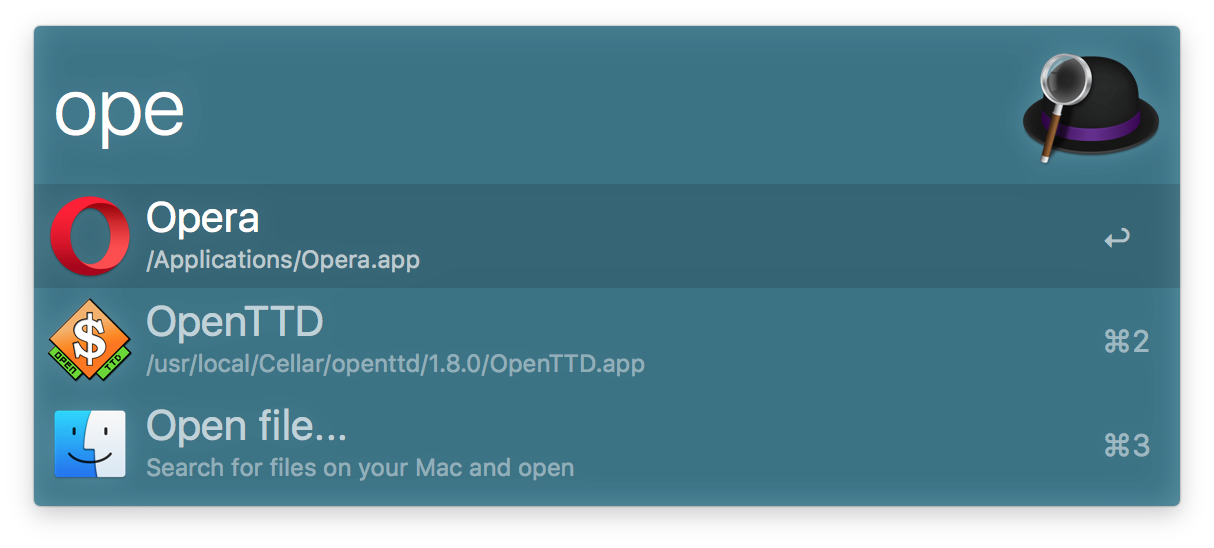The height and width of the screenshot is (548, 1214).
Task: Select the OpenTTD result title
Action: (x=235, y=322)
